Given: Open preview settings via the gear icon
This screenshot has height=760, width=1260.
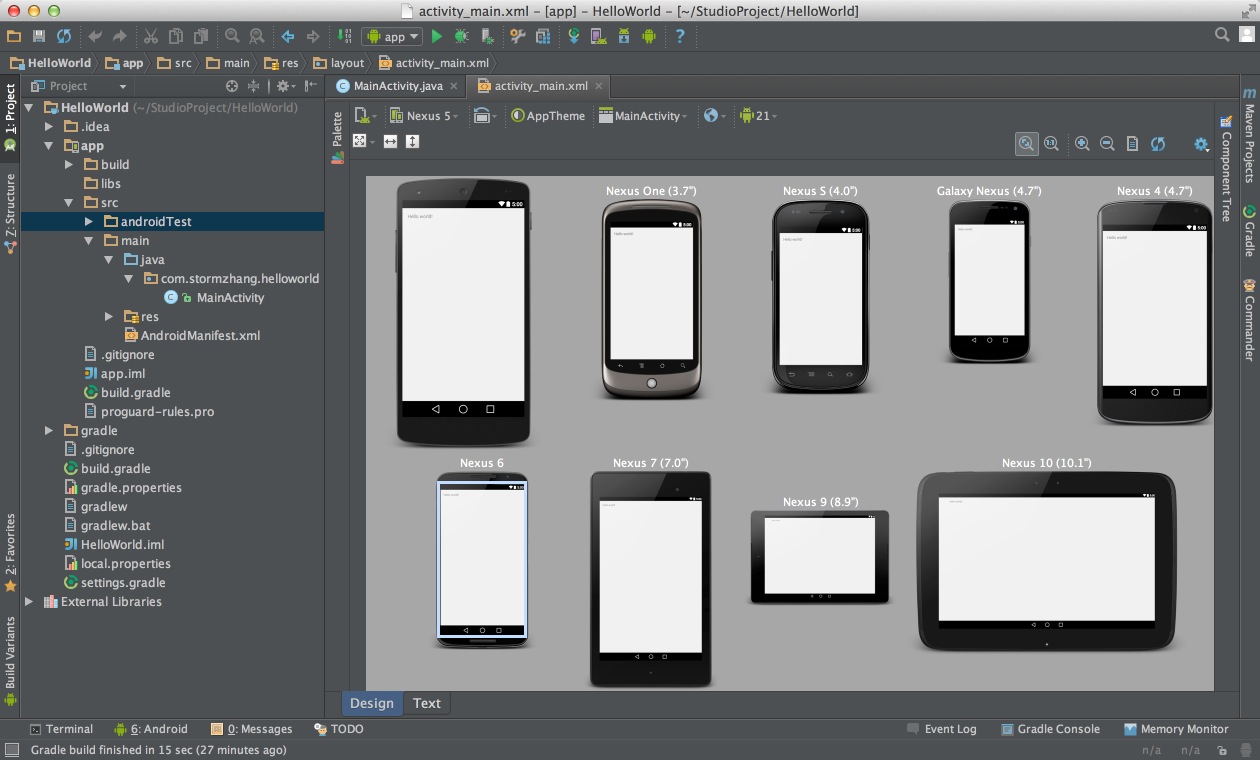Looking at the screenshot, I should 1201,144.
